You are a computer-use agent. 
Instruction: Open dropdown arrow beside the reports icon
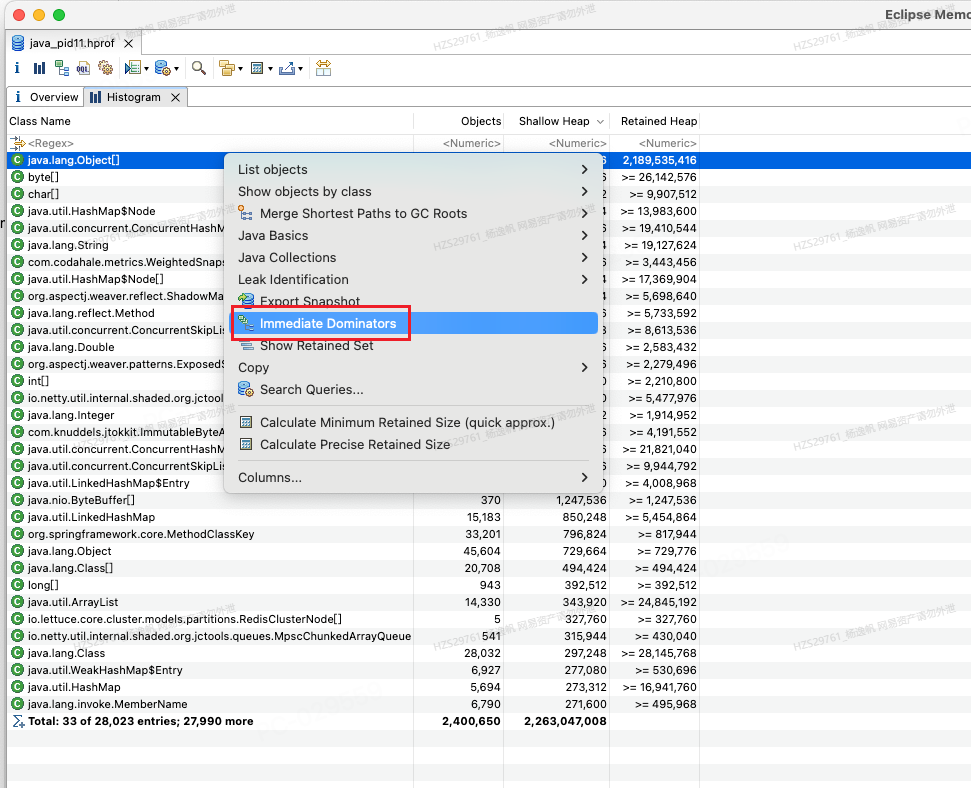point(146,69)
